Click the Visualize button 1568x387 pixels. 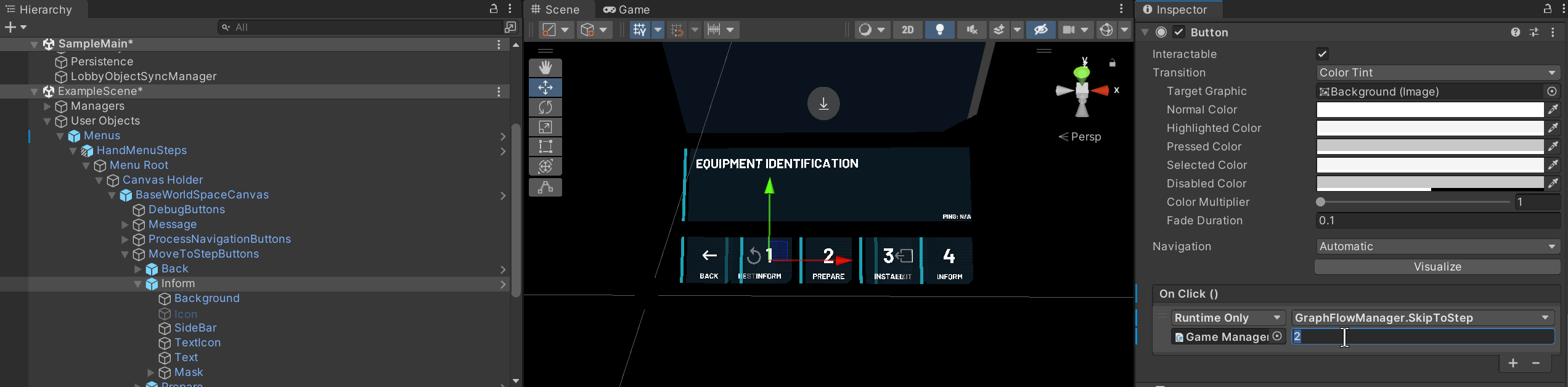[x=1437, y=267]
